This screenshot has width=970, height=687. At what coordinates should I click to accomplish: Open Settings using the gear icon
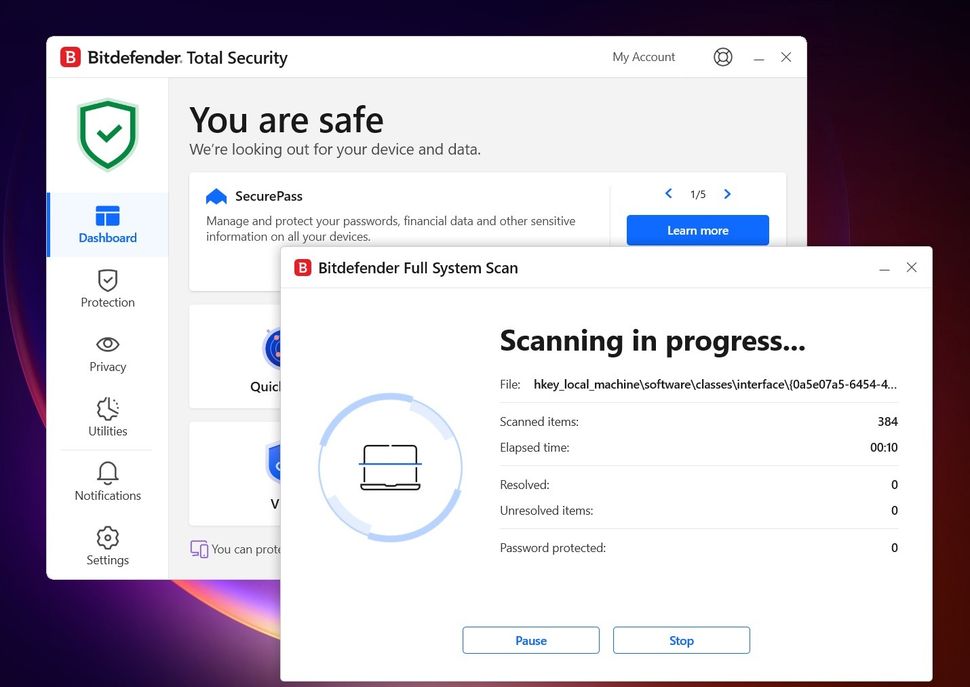pyautogui.click(x=107, y=545)
